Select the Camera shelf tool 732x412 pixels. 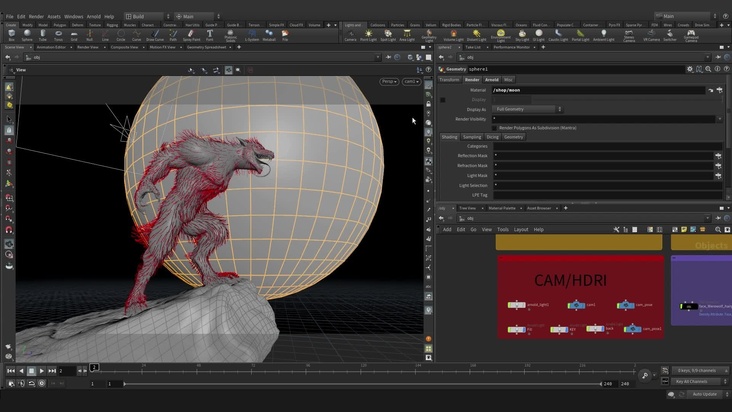351,35
